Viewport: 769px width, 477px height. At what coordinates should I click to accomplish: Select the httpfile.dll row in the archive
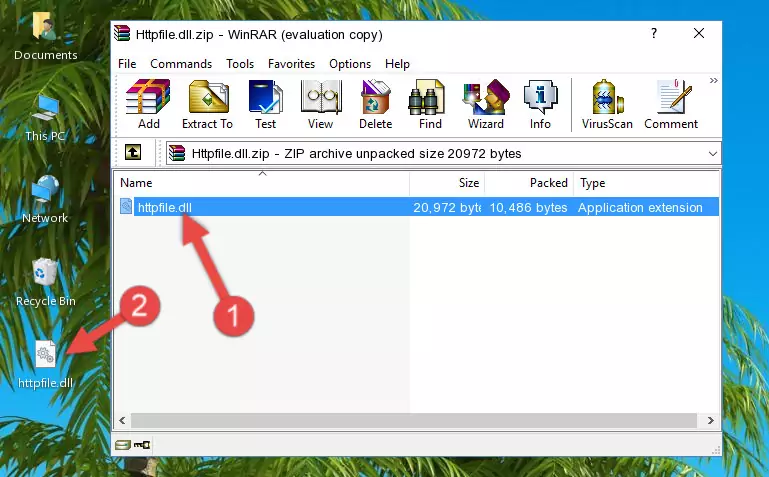(418, 207)
